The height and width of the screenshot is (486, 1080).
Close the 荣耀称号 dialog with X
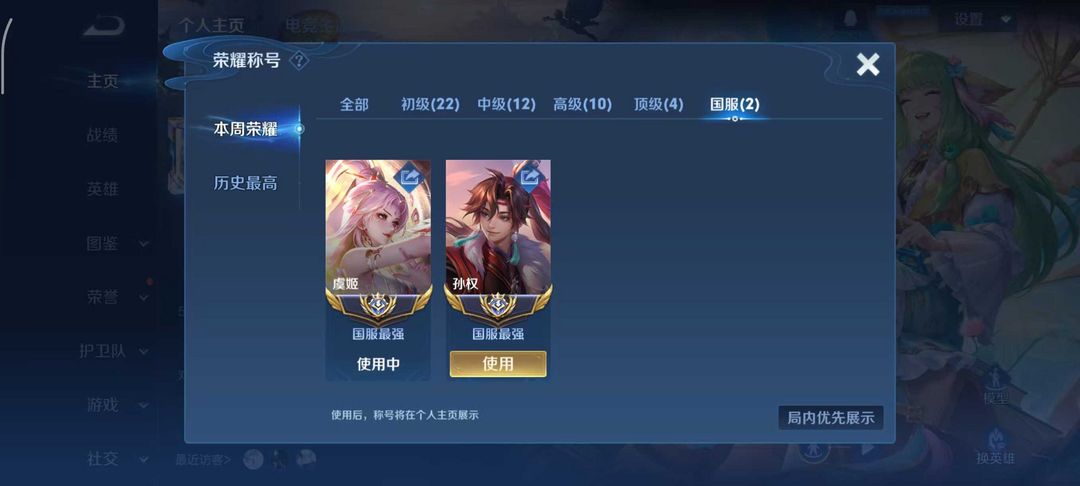click(x=868, y=65)
